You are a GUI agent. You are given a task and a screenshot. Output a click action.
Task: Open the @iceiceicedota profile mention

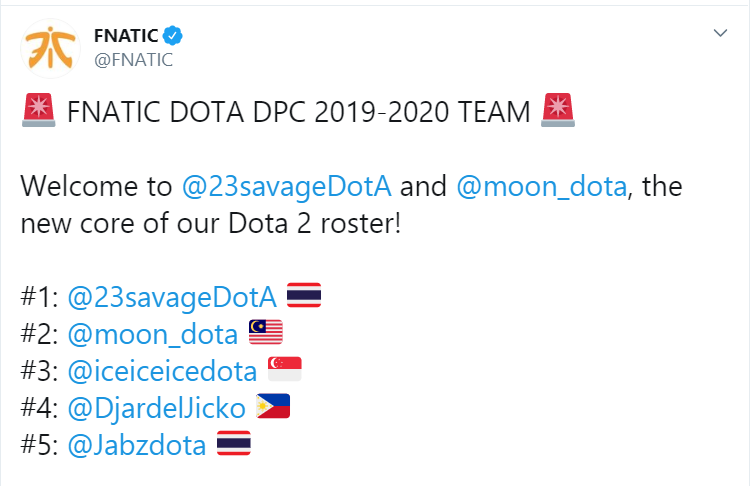[162, 371]
